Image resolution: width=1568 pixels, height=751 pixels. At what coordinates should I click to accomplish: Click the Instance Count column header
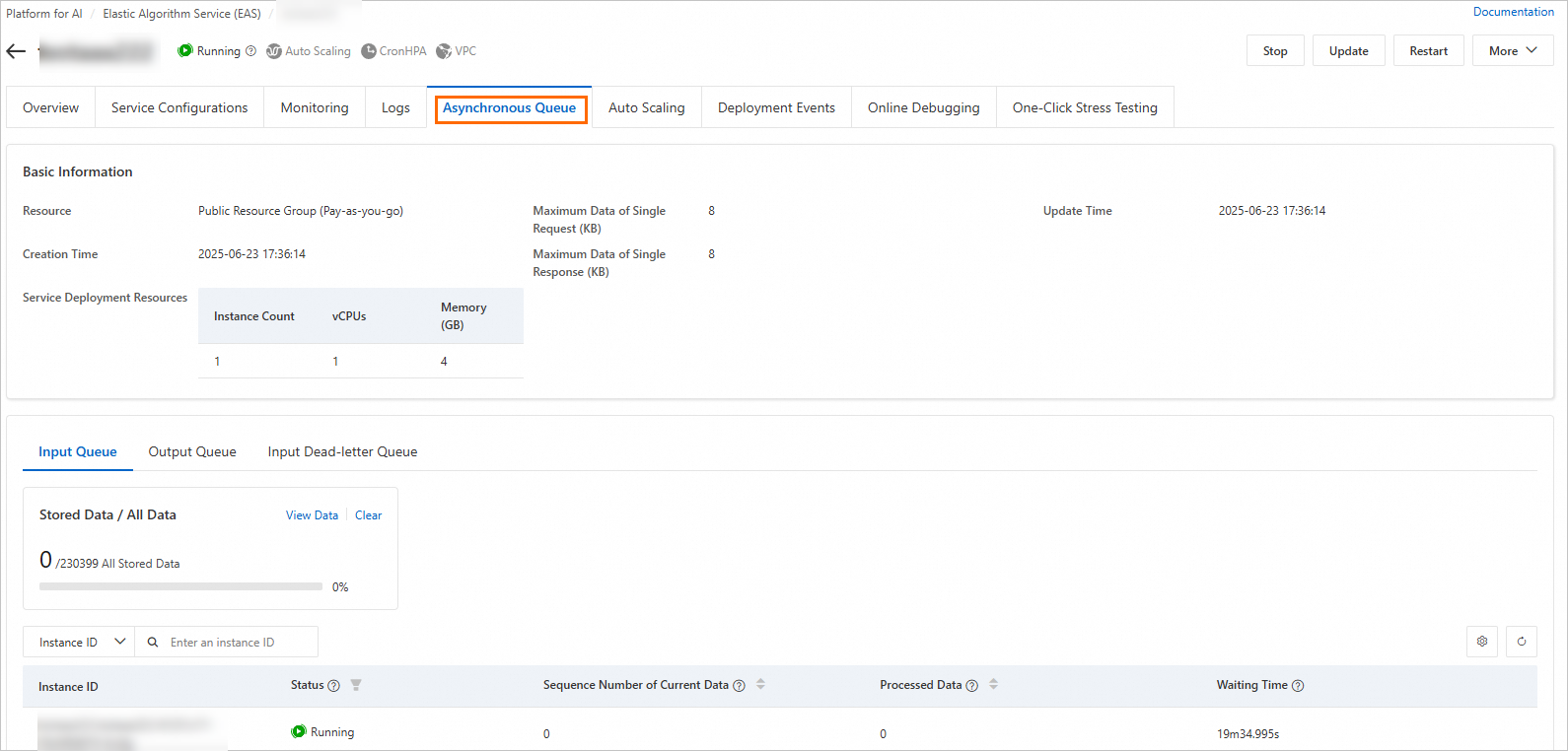(x=254, y=316)
